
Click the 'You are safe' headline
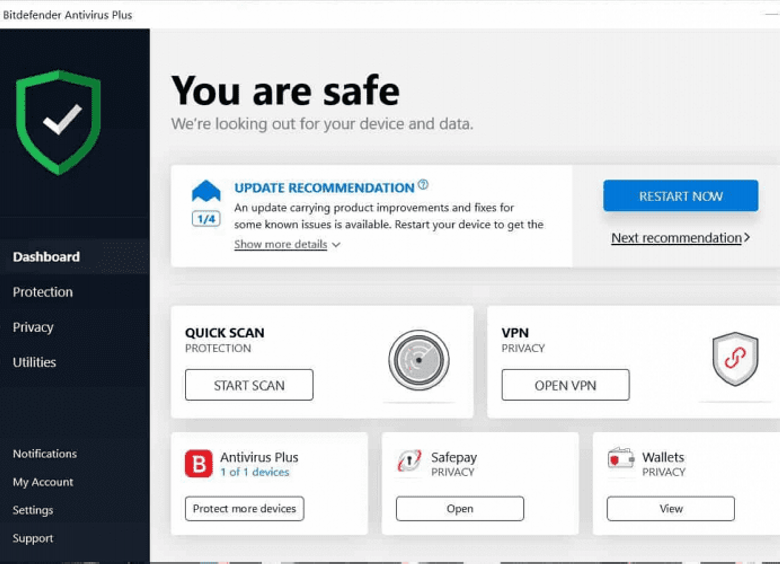(285, 91)
